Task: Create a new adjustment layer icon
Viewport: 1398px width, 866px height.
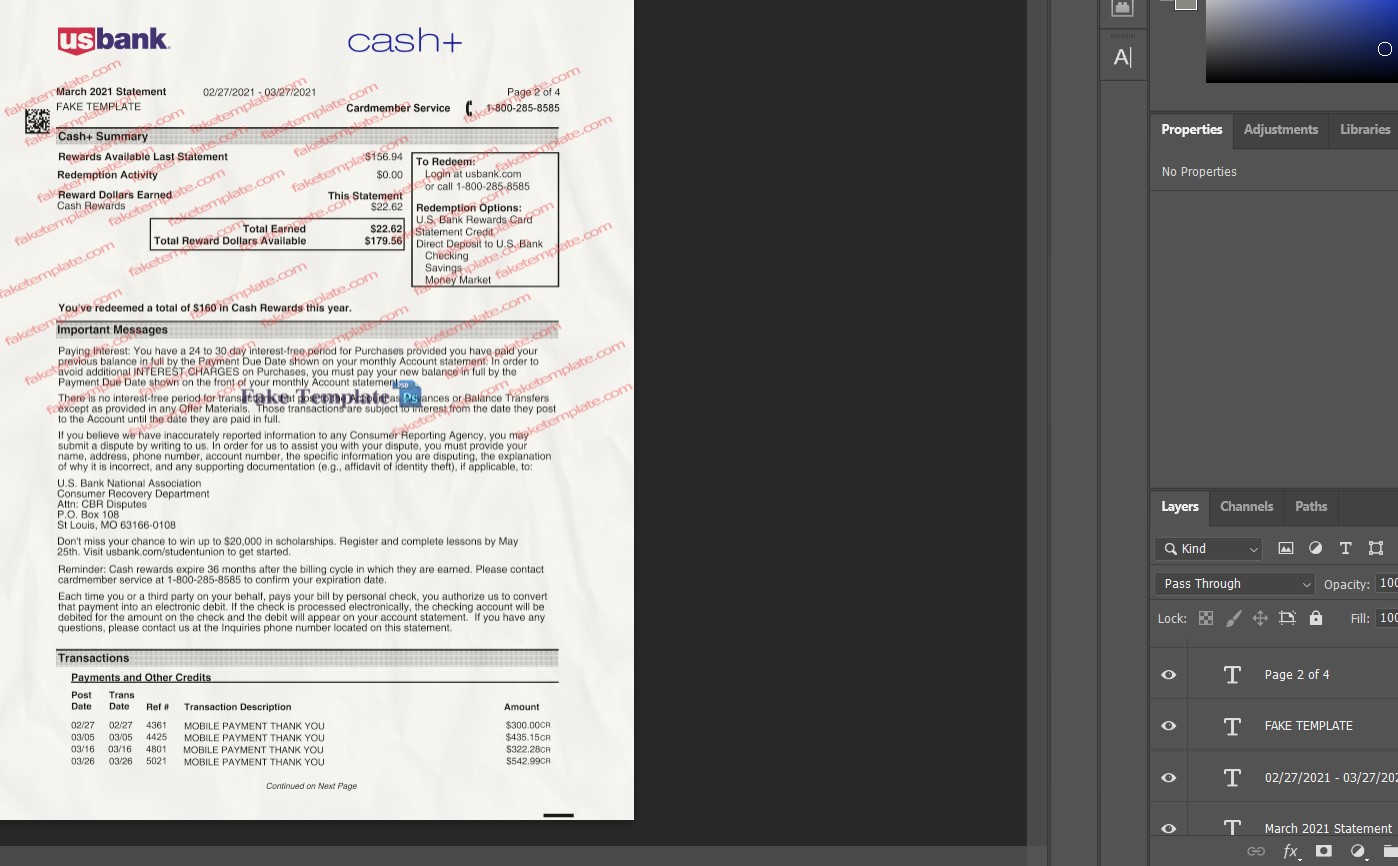Action: pyautogui.click(x=1358, y=851)
